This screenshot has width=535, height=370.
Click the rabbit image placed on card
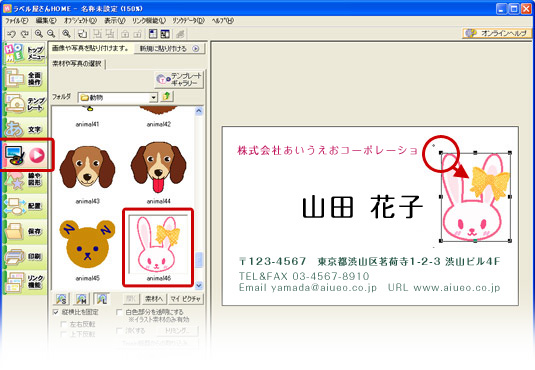coord(475,197)
